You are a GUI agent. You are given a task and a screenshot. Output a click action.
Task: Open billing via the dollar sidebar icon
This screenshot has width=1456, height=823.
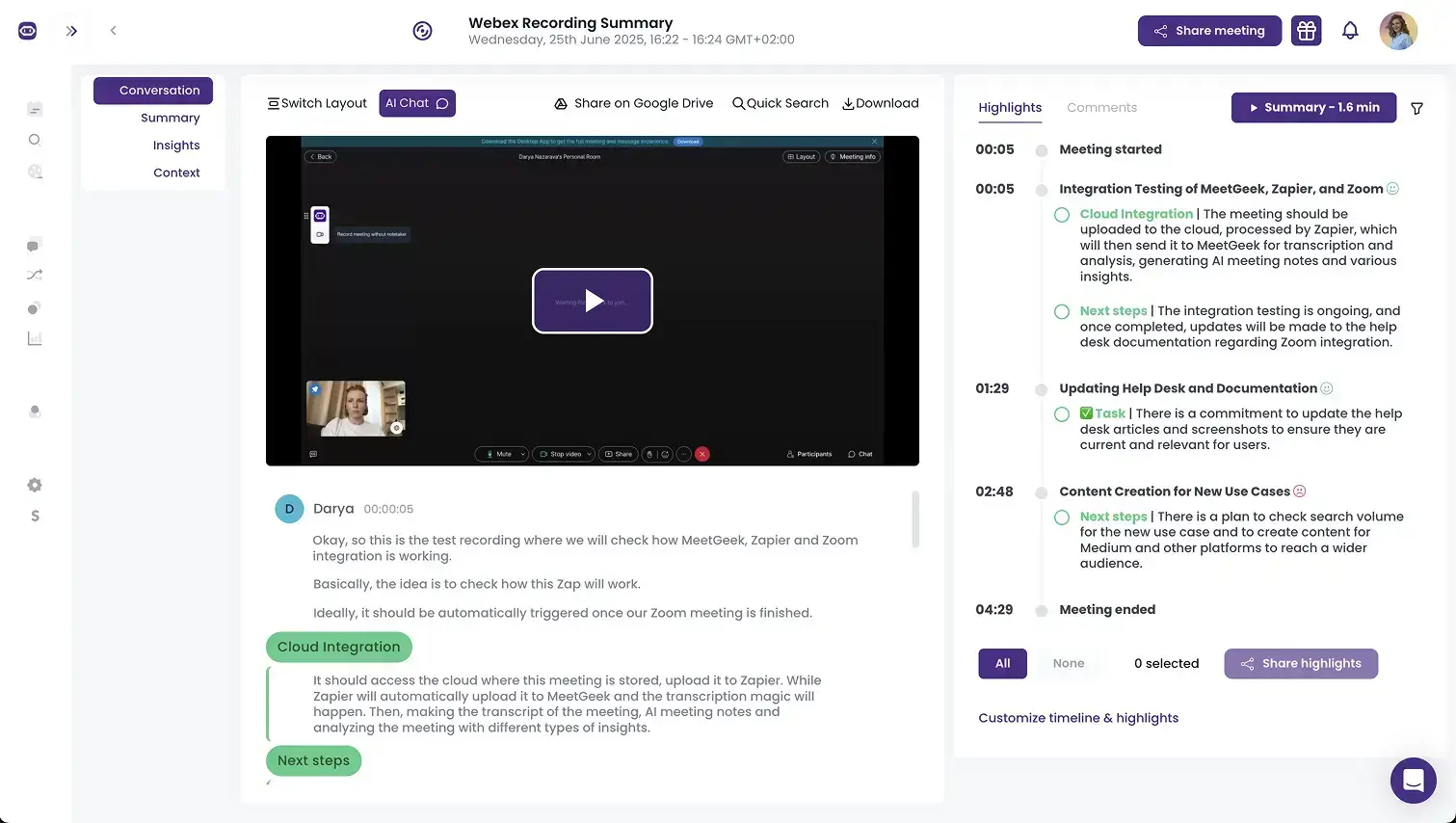pyautogui.click(x=35, y=516)
